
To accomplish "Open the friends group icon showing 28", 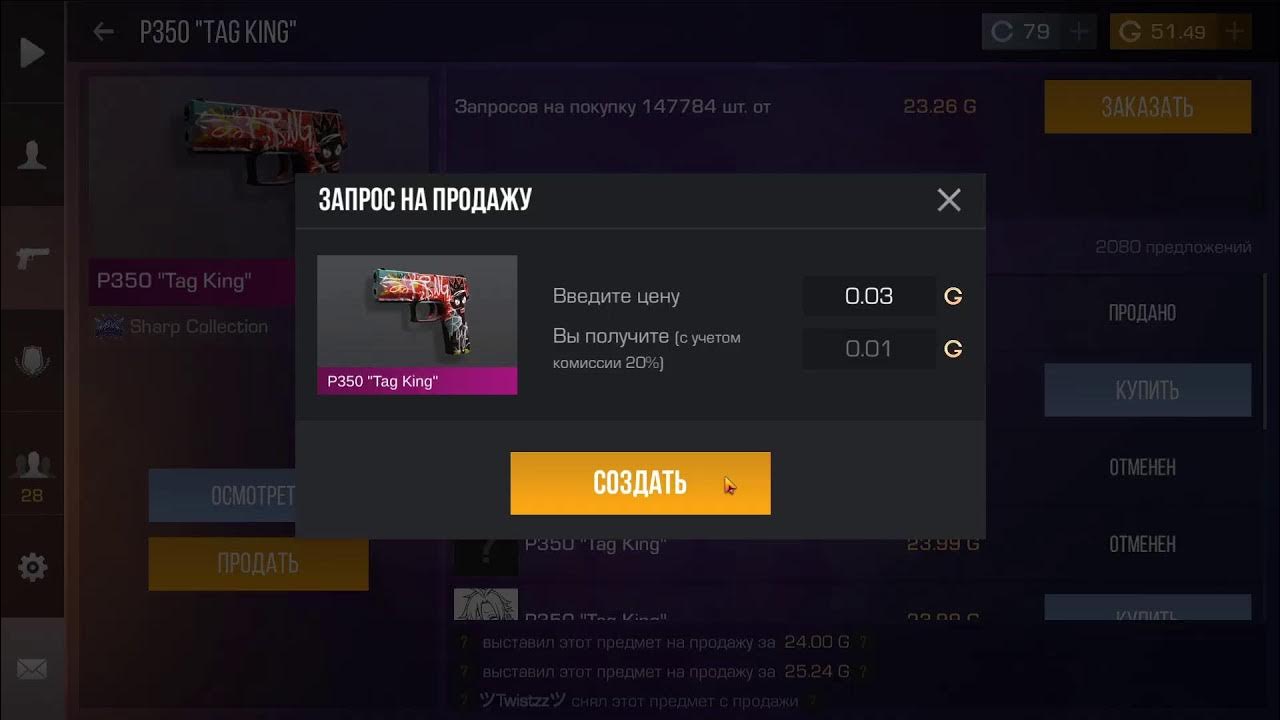I will (x=32, y=477).
